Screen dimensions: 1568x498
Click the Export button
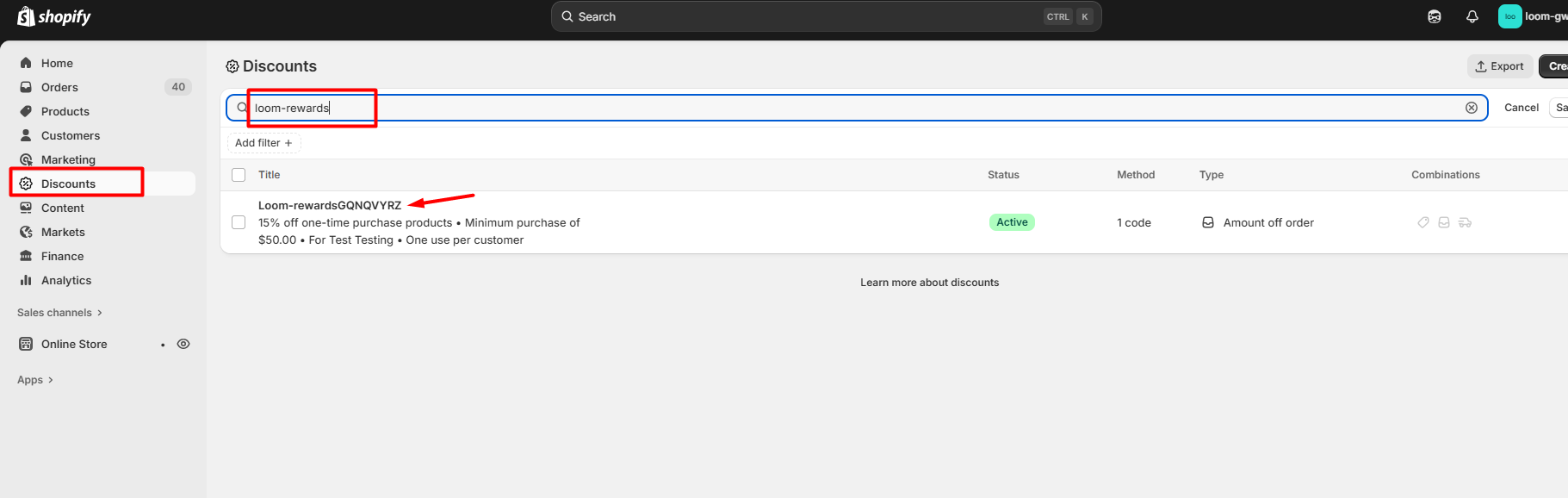tap(1499, 66)
